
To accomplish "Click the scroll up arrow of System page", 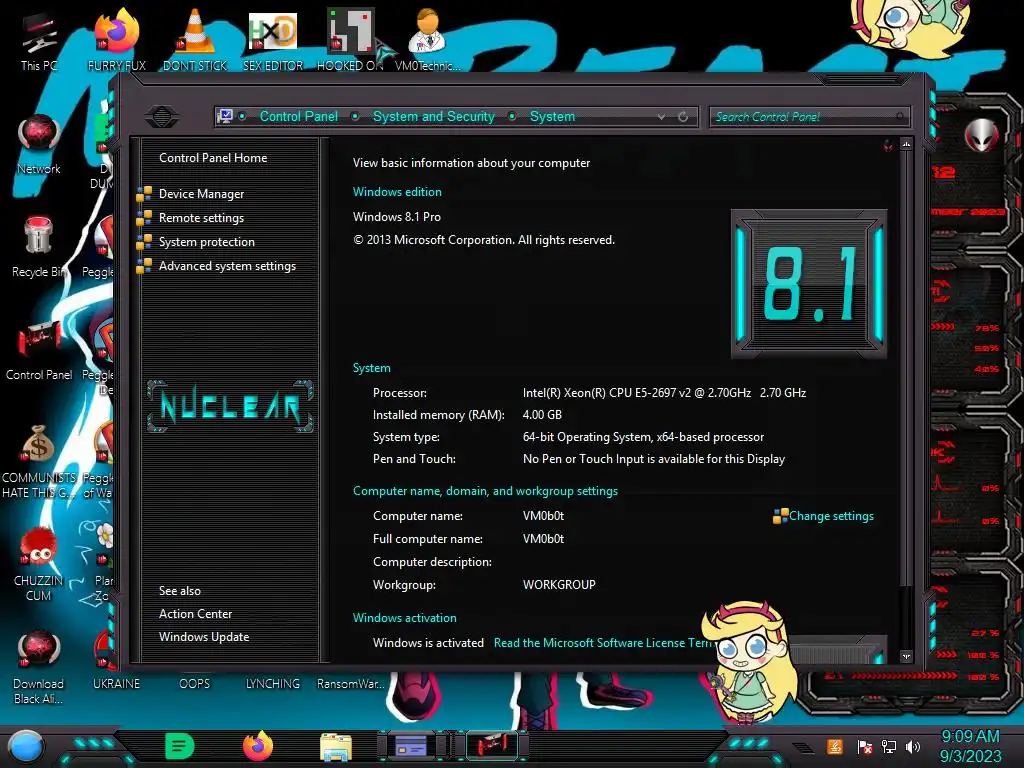I will [906, 144].
